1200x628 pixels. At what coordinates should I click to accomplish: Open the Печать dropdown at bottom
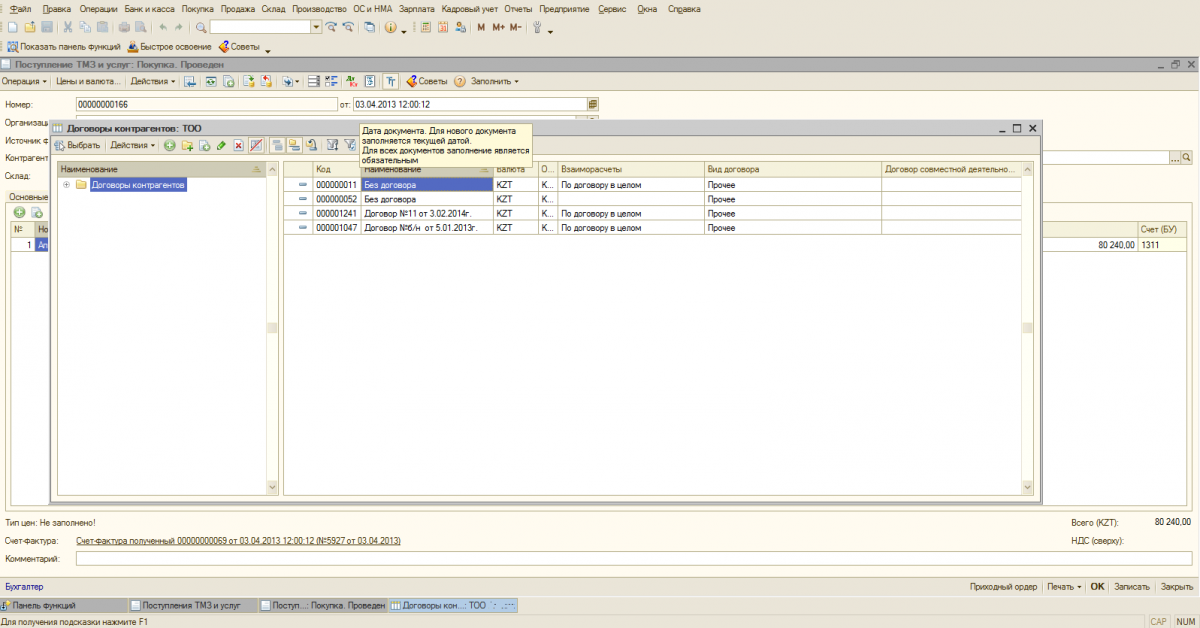click(1064, 587)
